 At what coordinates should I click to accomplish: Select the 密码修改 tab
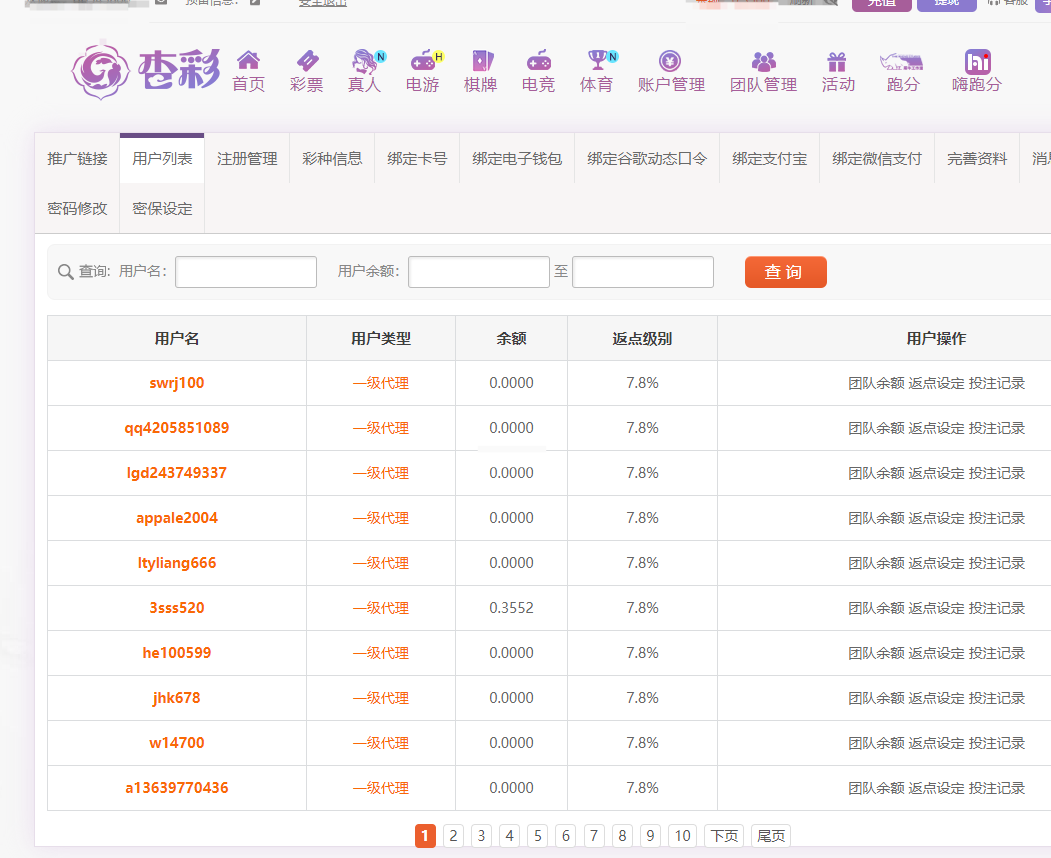point(77,209)
